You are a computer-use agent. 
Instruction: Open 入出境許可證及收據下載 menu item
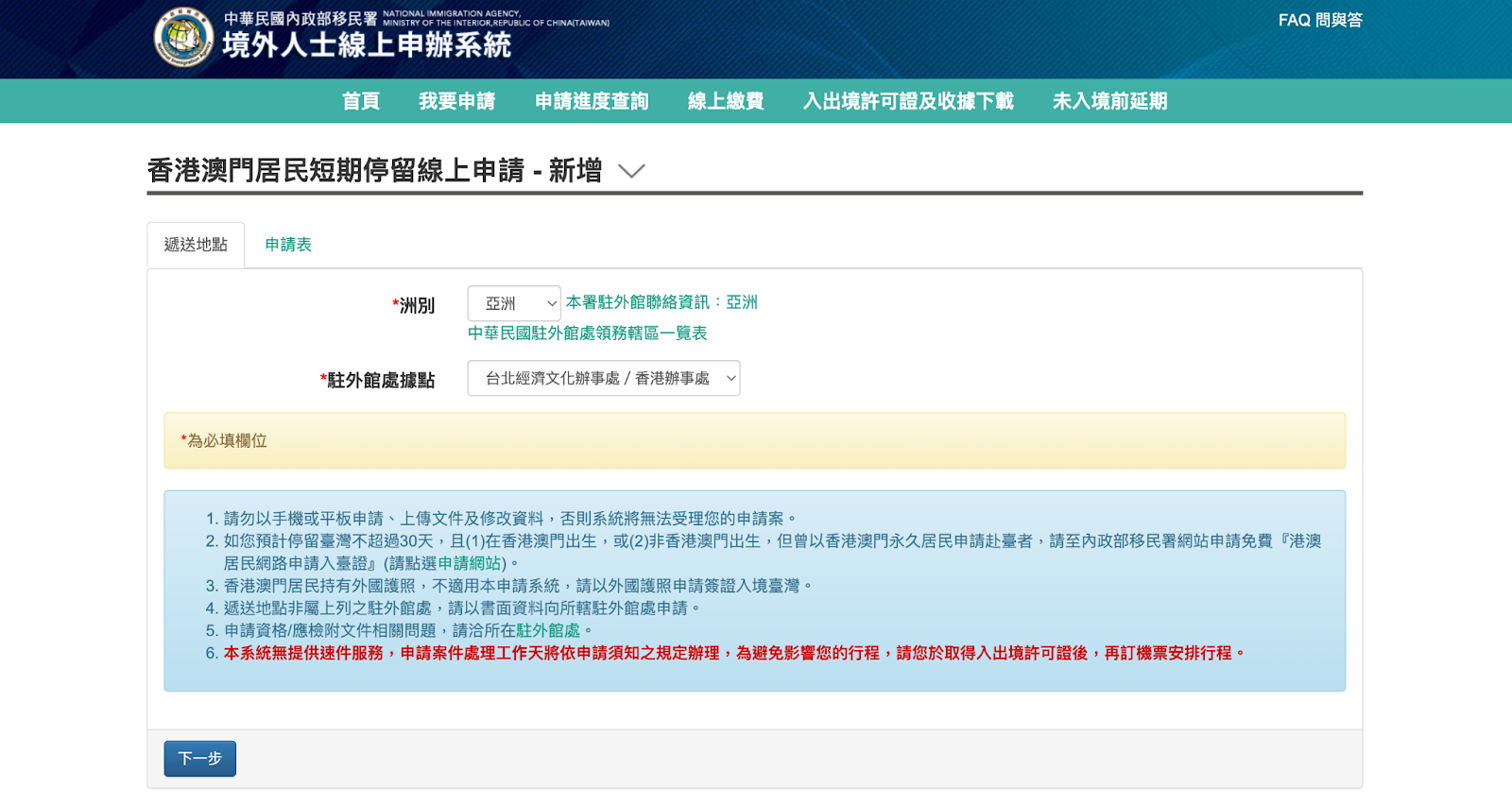907,101
